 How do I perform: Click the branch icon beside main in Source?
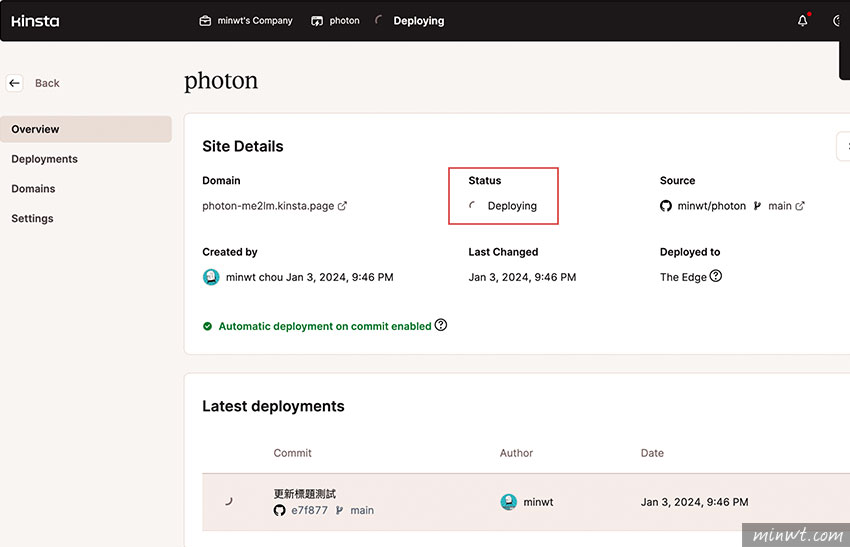757,206
